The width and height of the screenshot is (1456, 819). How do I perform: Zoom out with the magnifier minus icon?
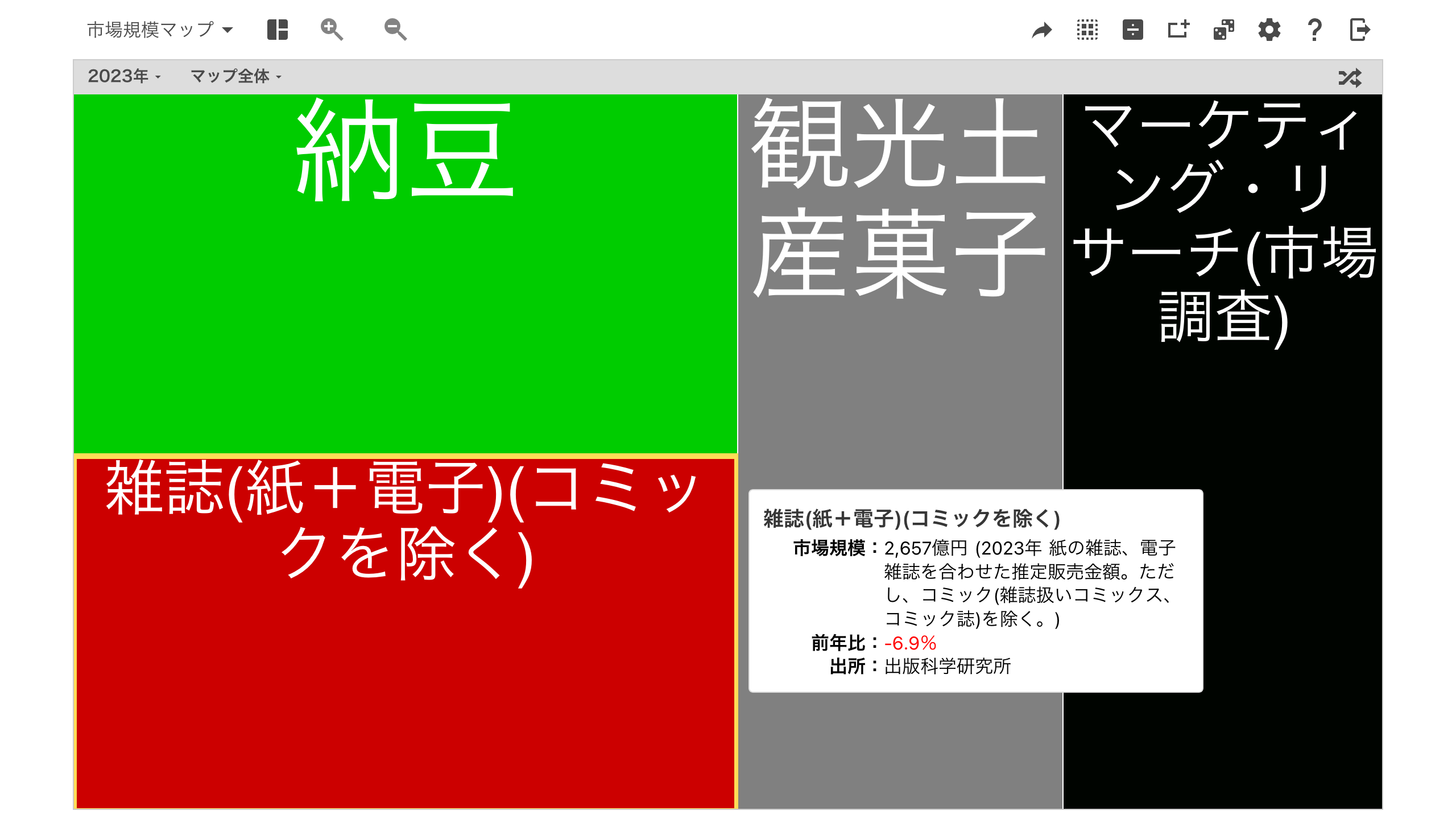(395, 30)
